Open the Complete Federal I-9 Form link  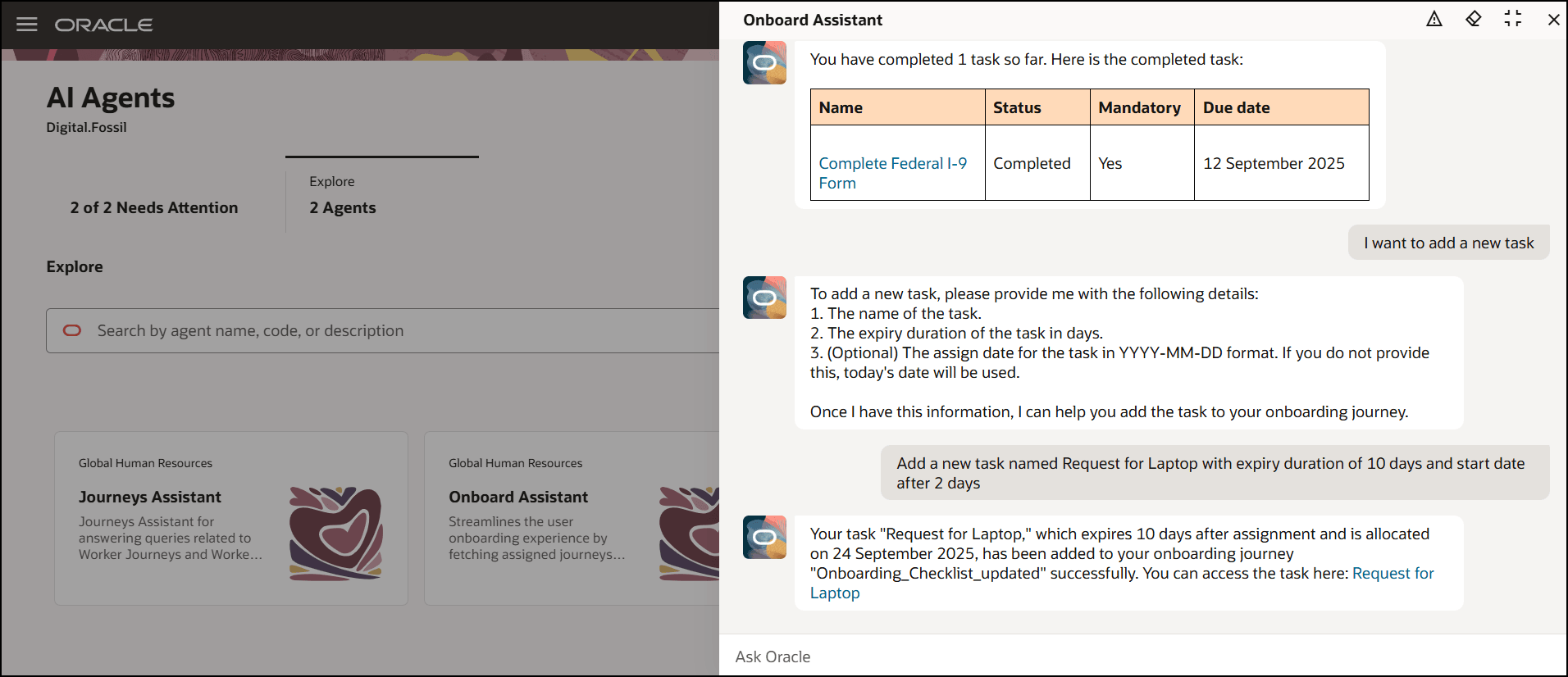[892, 173]
